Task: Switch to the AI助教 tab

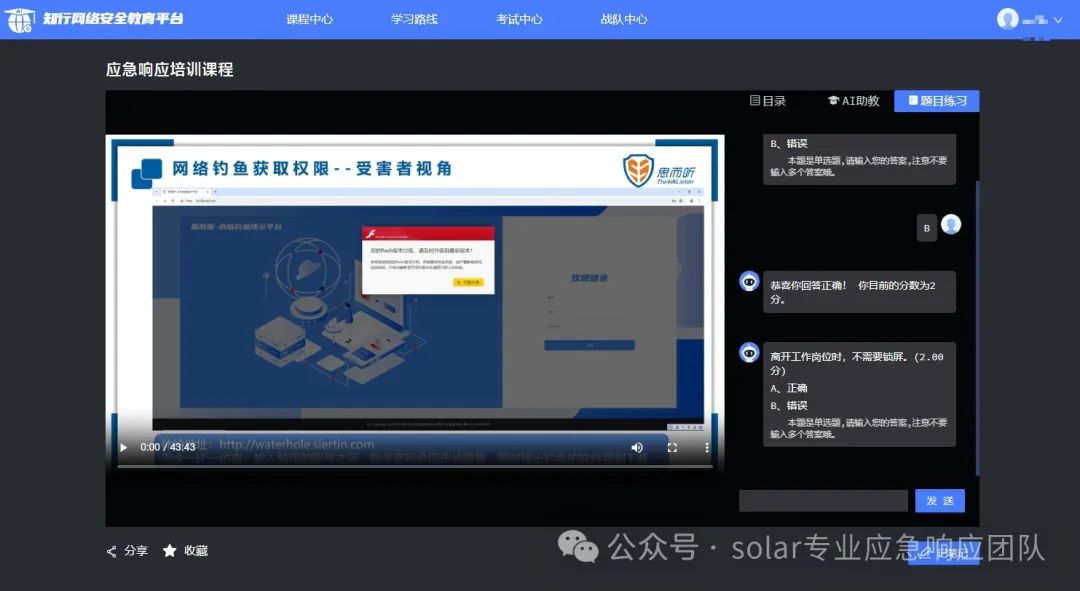Action: pyautogui.click(x=853, y=101)
